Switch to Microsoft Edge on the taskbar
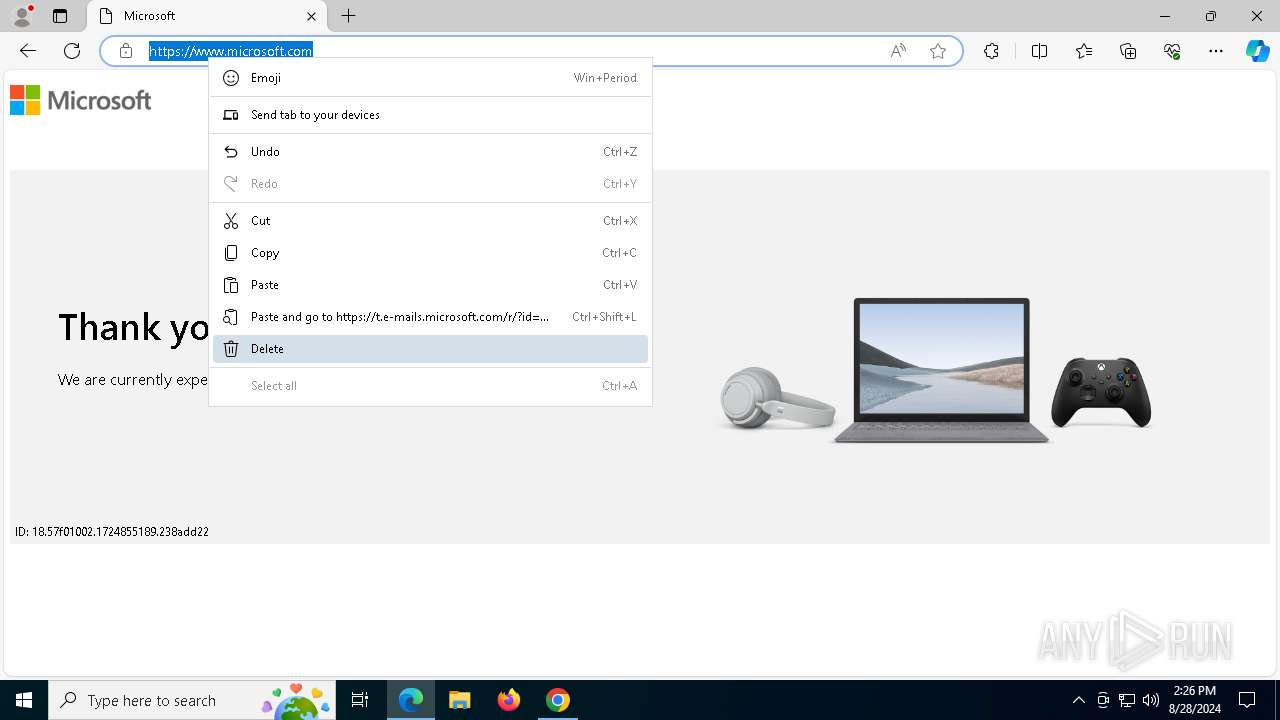Image resolution: width=1280 pixels, height=720 pixels. click(x=411, y=700)
